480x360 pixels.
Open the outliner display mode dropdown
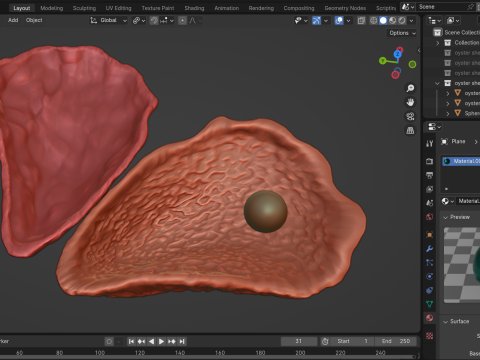tap(434, 20)
